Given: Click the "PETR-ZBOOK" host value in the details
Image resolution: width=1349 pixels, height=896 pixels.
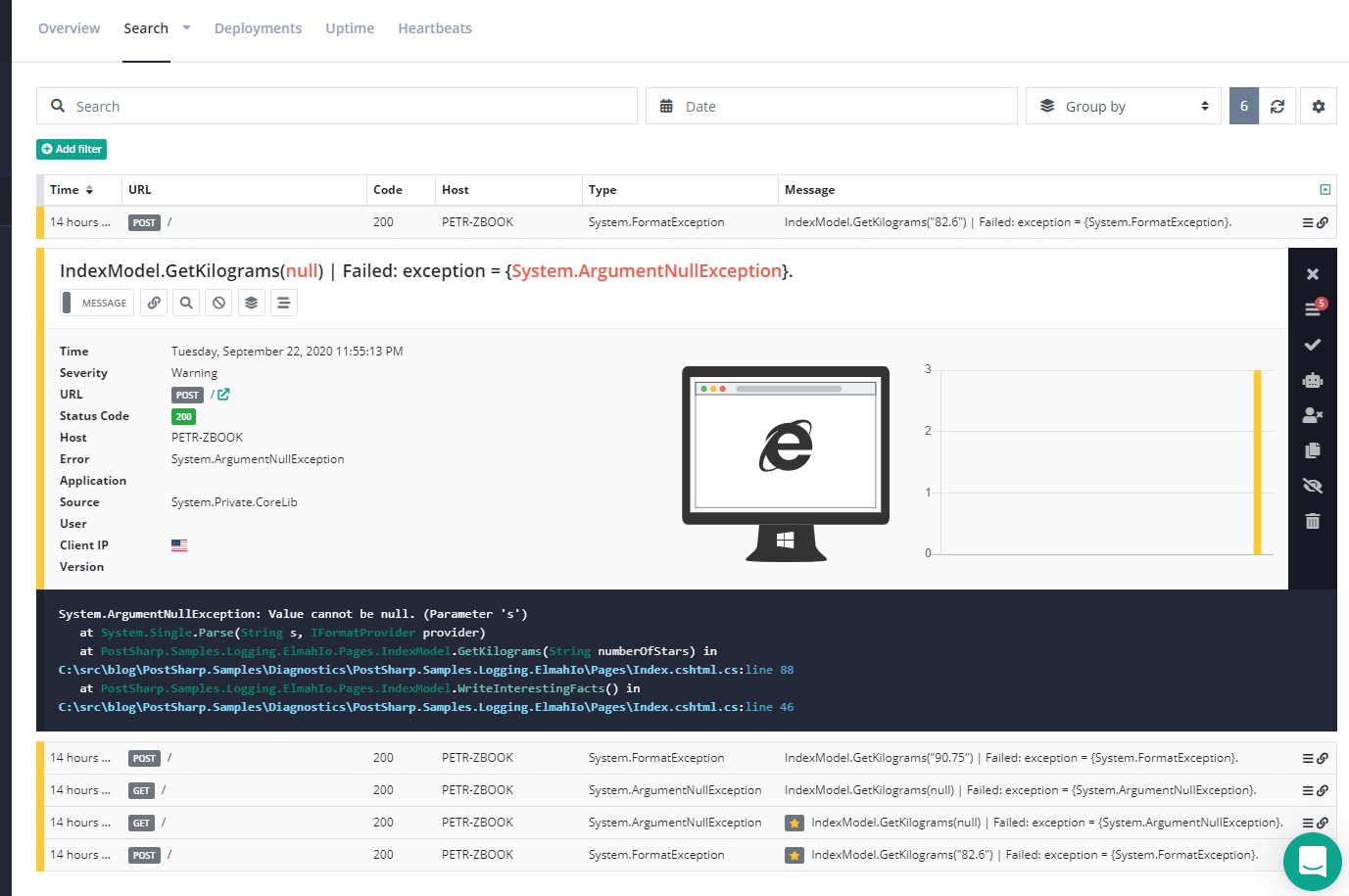Looking at the screenshot, I should pyautogui.click(x=207, y=438).
